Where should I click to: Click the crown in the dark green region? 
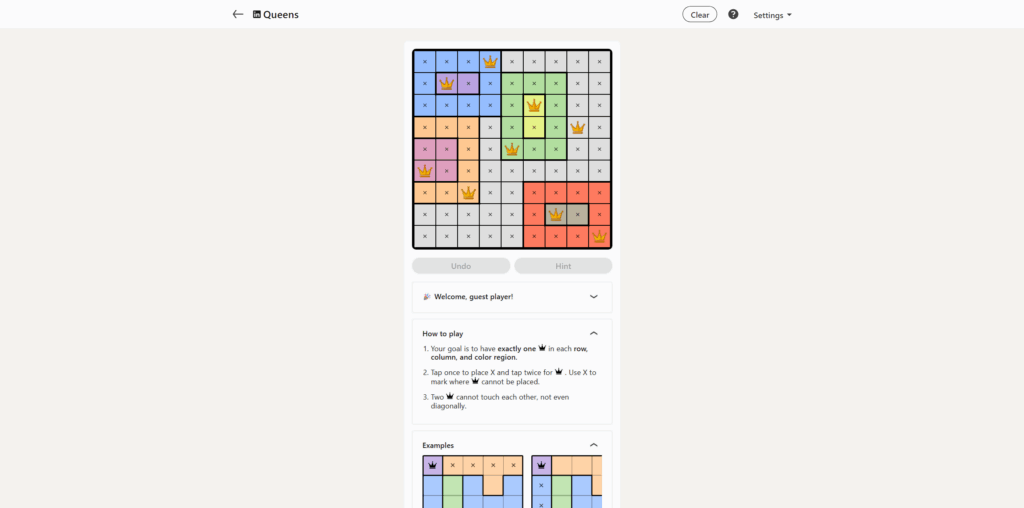tap(512, 149)
